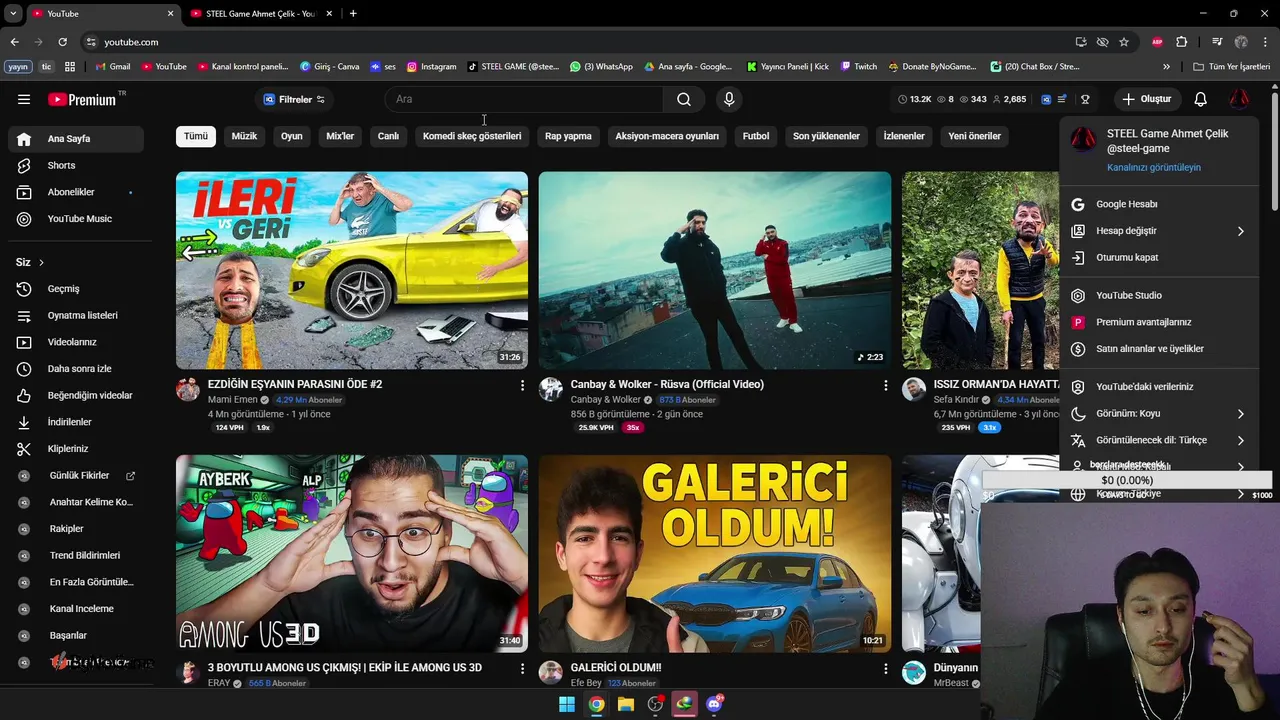Open the Instagram bookmark

432,67
